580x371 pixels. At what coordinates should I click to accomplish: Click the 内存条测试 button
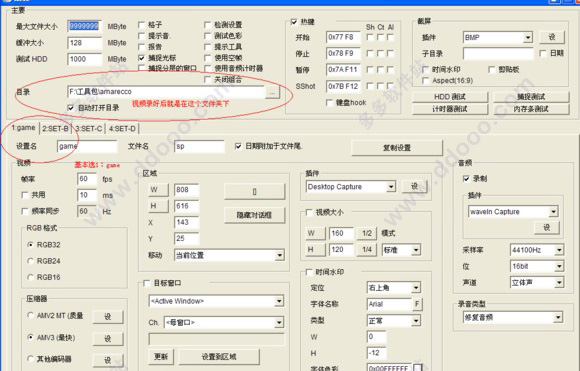pos(531,109)
